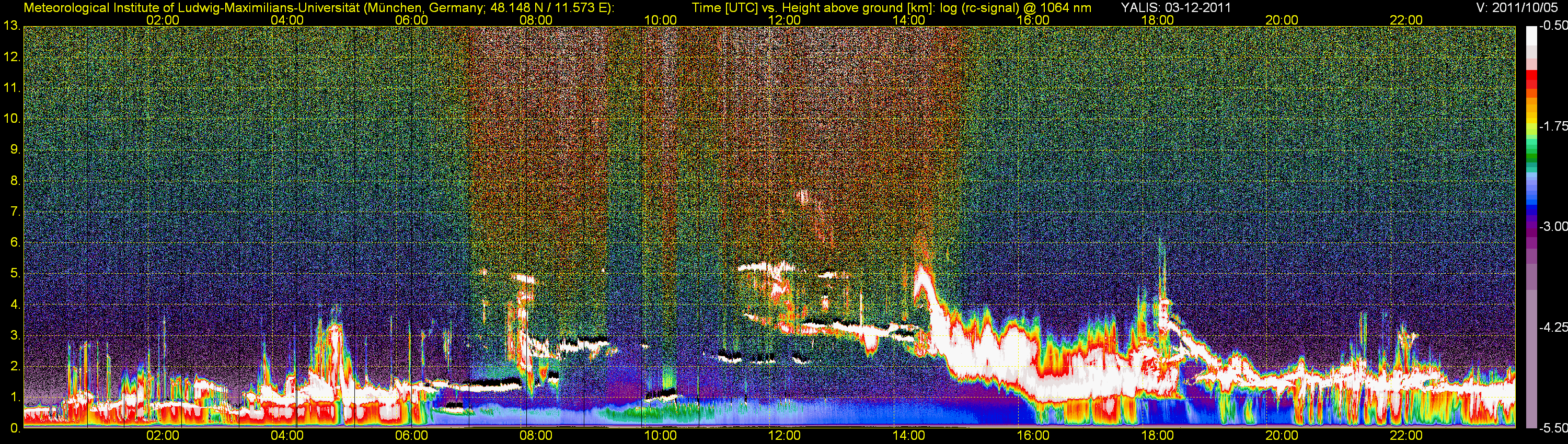
Task: Click the vertical color scale bar
Action: (1531, 227)
